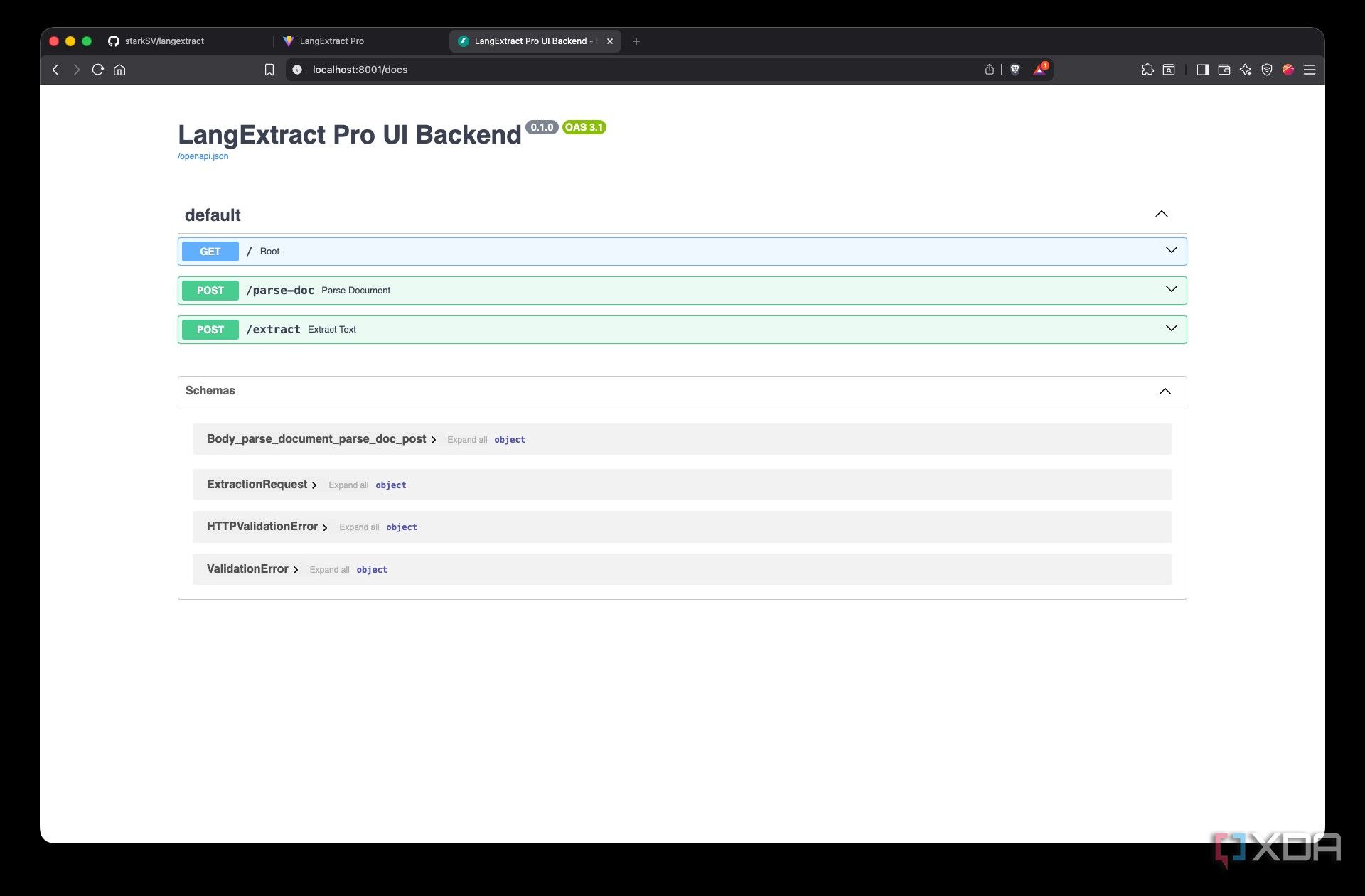The height and width of the screenshot is (896, 1365).
Task: Expand the GET / Root endpoint
Action: tap(682, 252)
